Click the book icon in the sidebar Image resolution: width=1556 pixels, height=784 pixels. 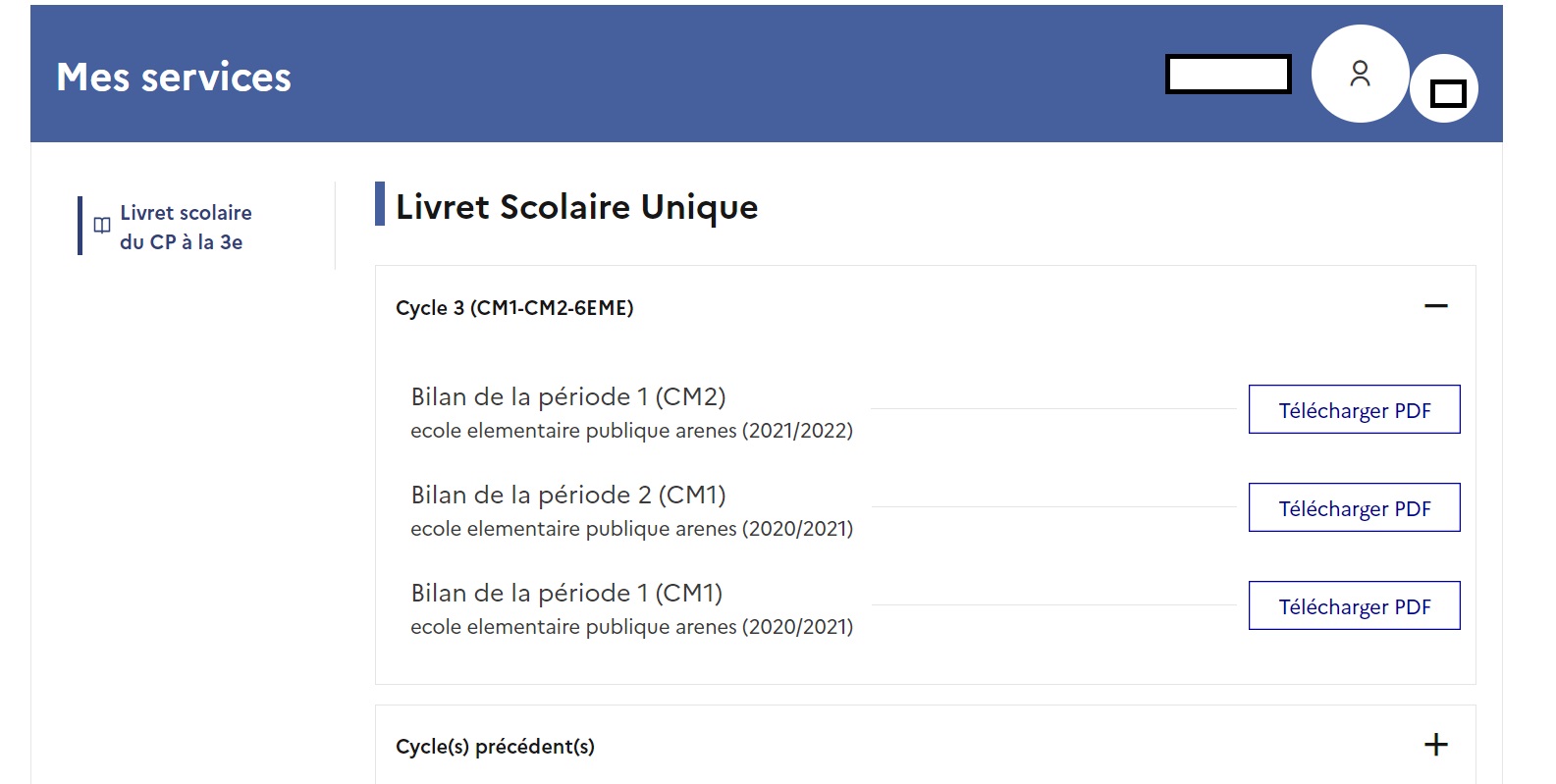(102, 225)
